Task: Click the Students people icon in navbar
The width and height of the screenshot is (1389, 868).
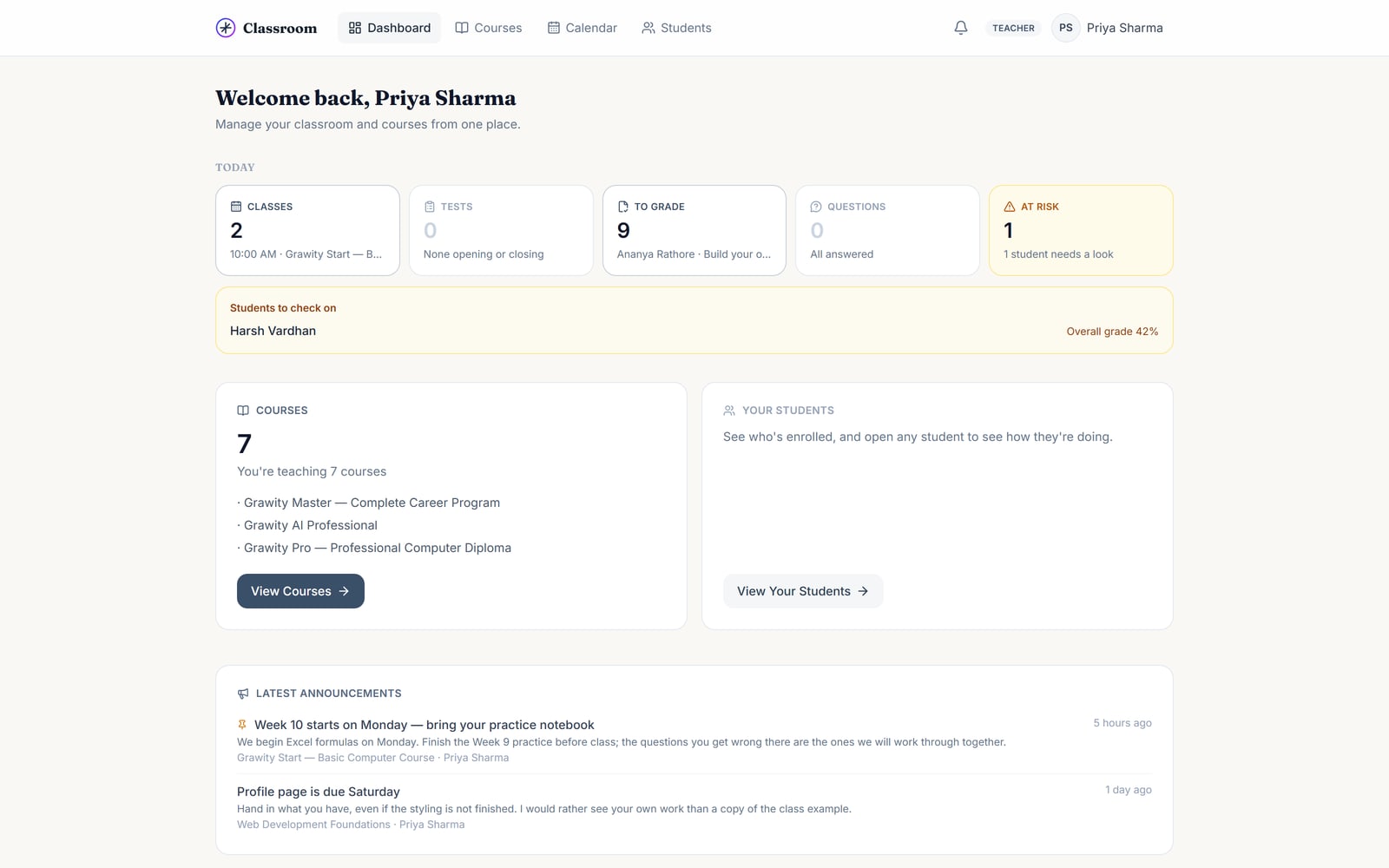Action: 648,28
